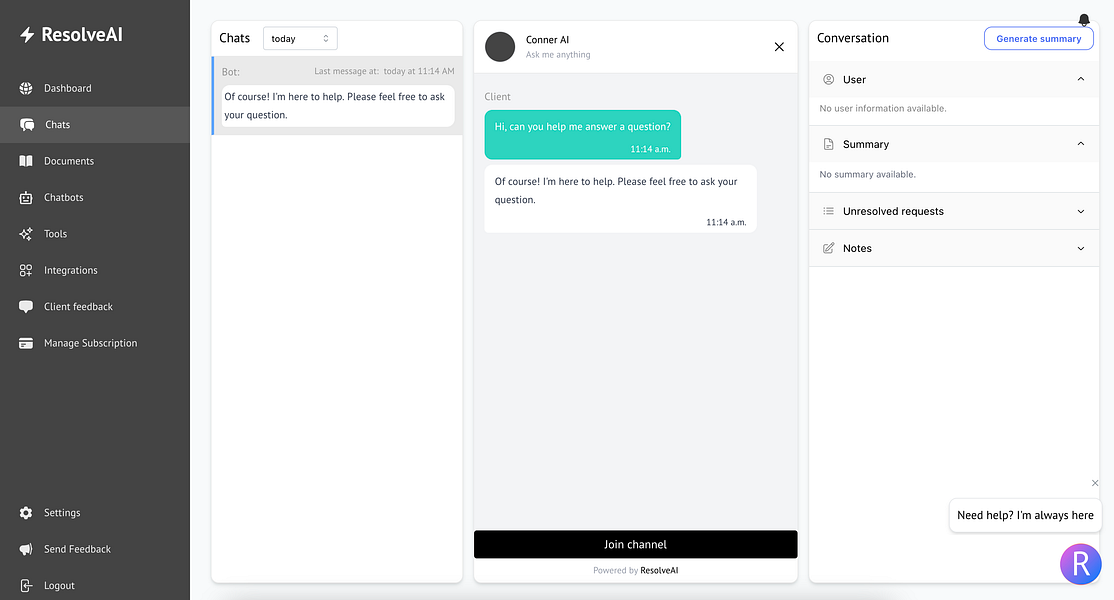Click the Integrations grid icon

(26, 271)
